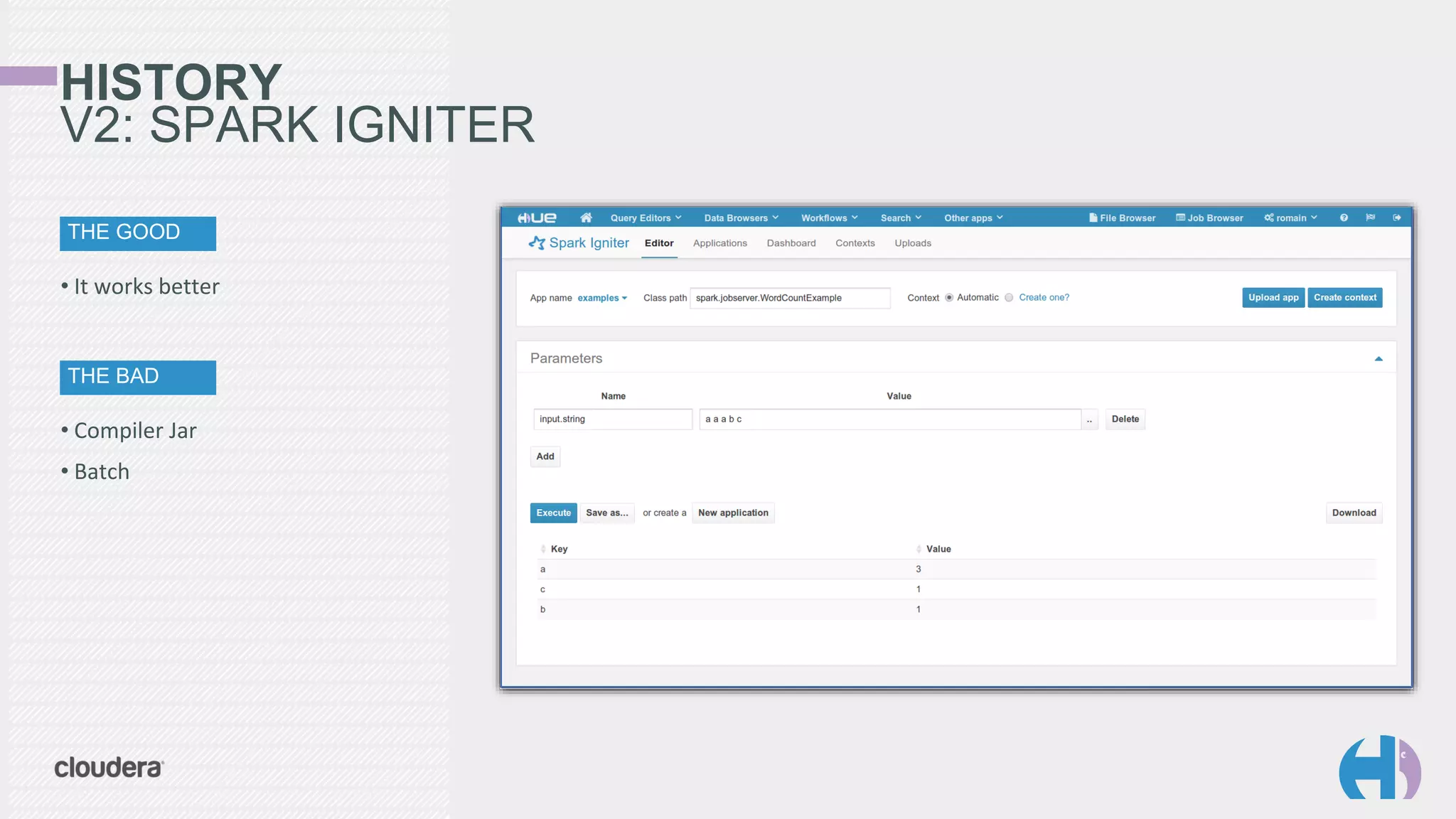Switch to the Contexts tab
The height and width of the screenshot is (819, 1456).
pos(855,243)
